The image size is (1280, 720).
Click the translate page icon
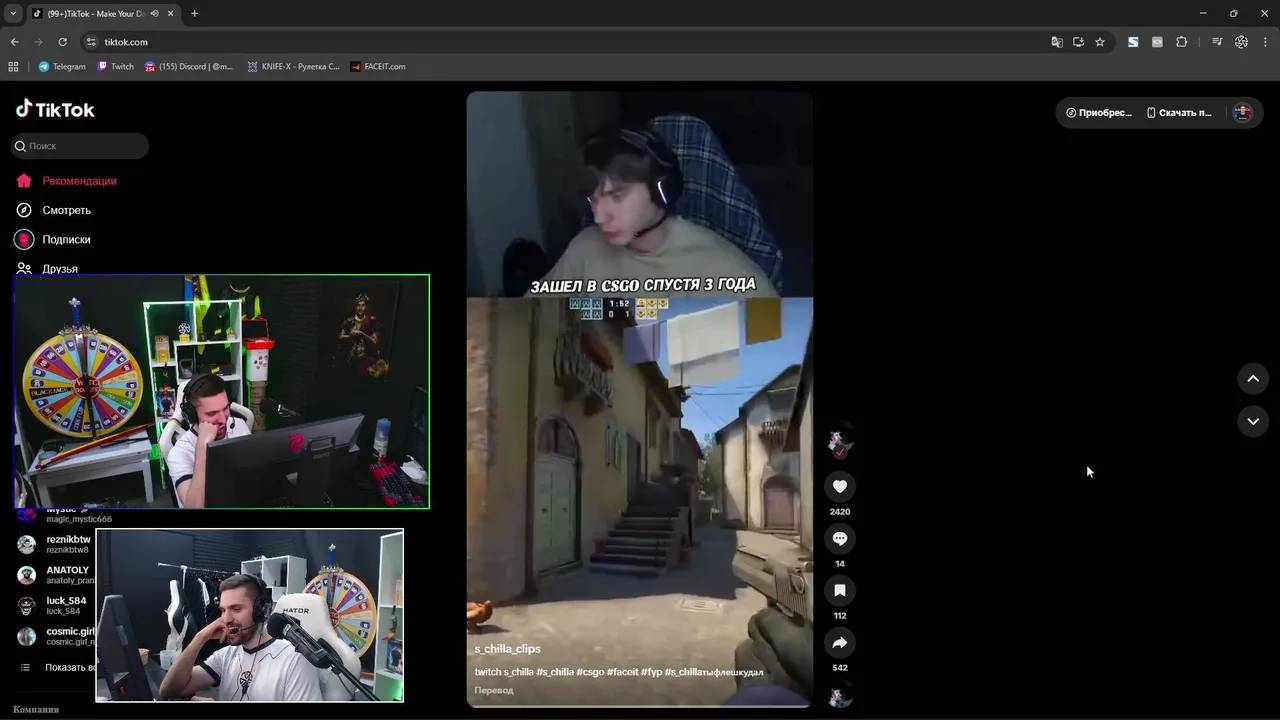click(1057, 42)
